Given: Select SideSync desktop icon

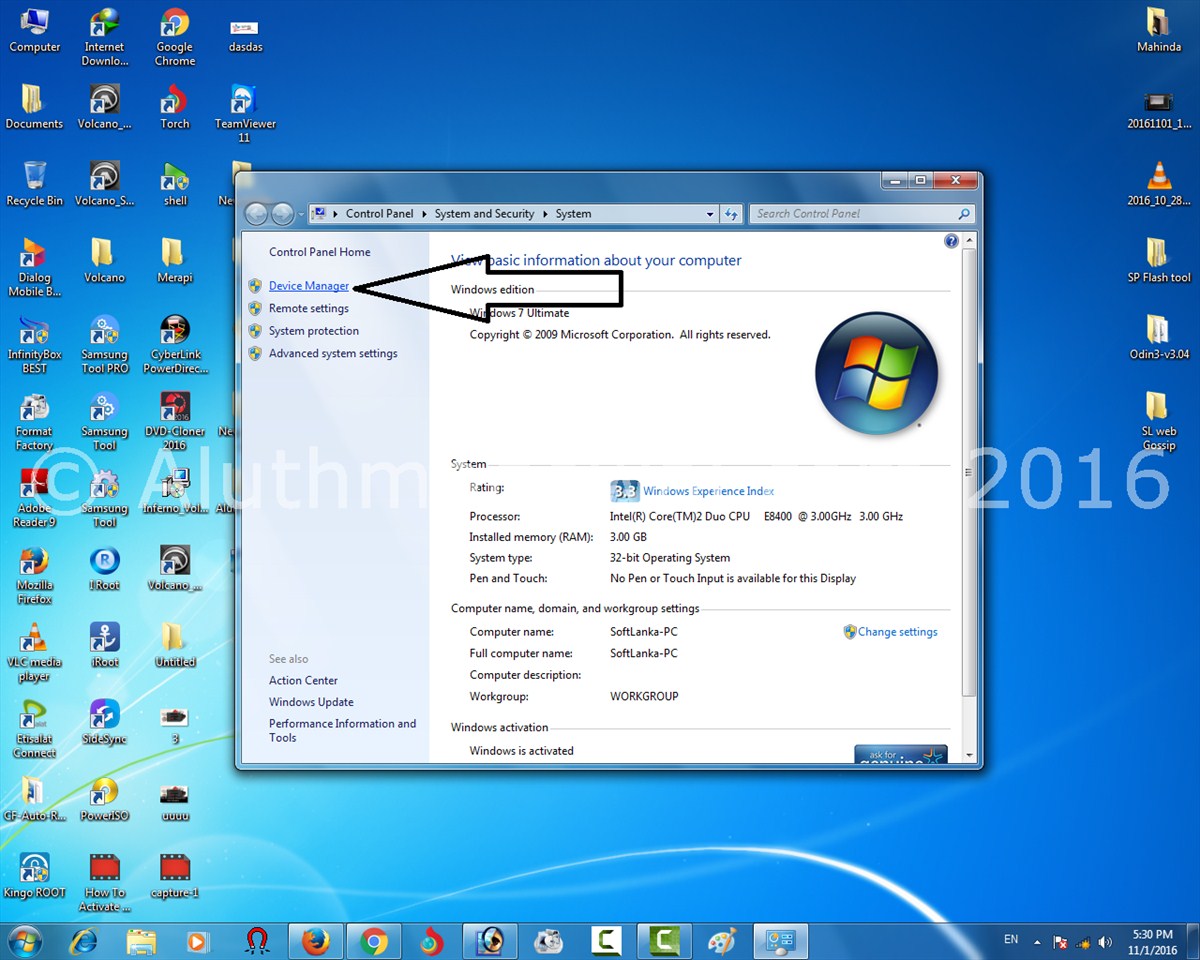Looking at the screenshot, I should (x=105, y=722).
